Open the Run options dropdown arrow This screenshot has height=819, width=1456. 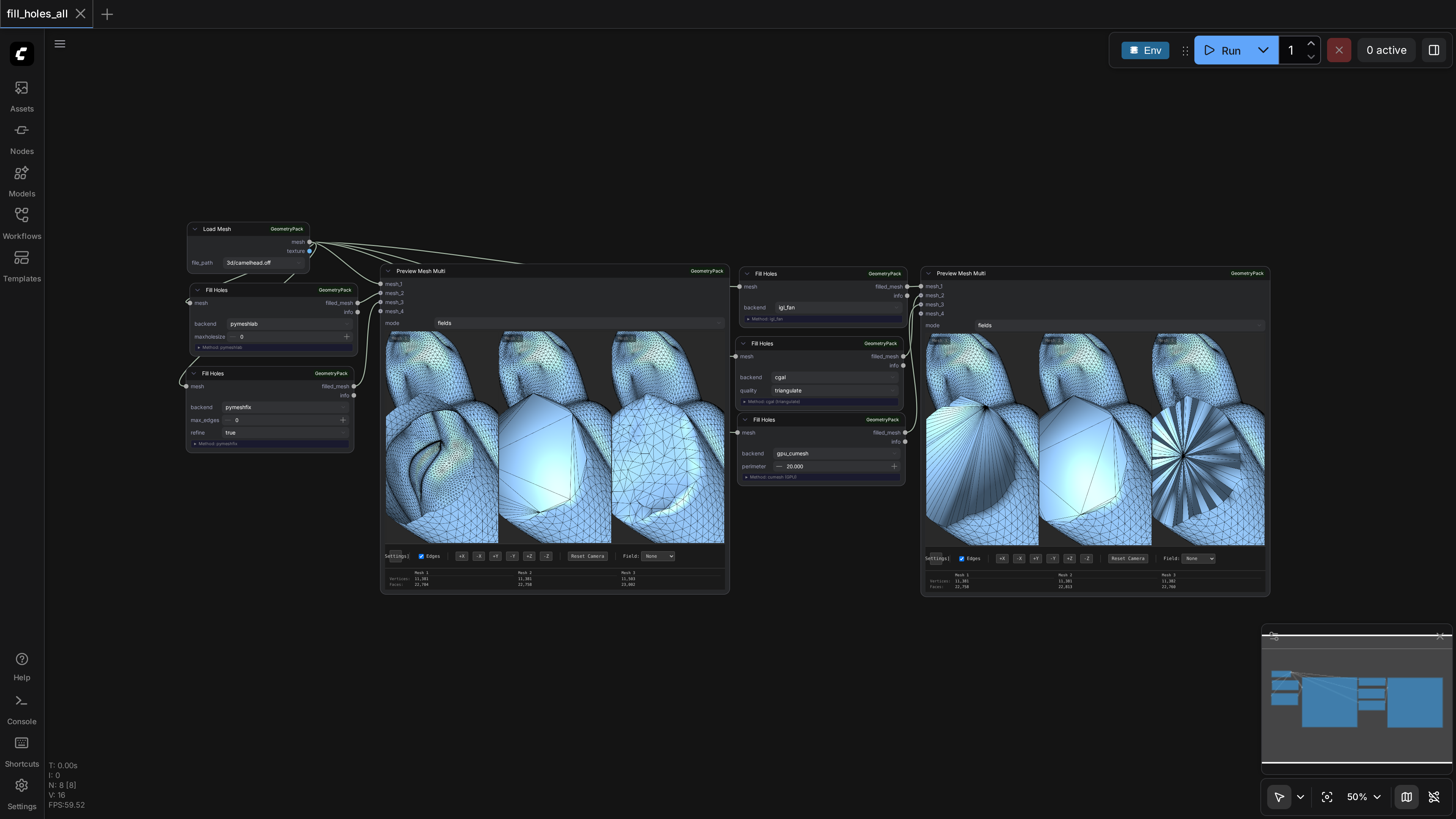tap(1263, 50)
